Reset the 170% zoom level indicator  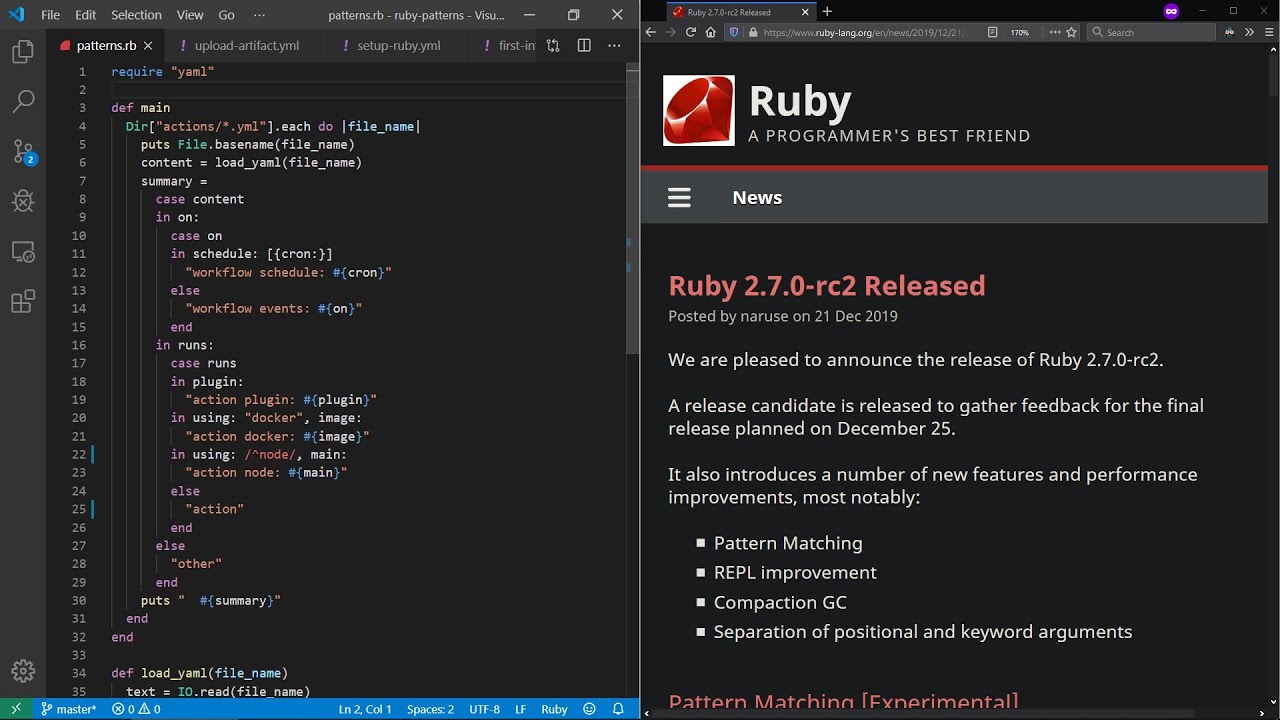1019,32
